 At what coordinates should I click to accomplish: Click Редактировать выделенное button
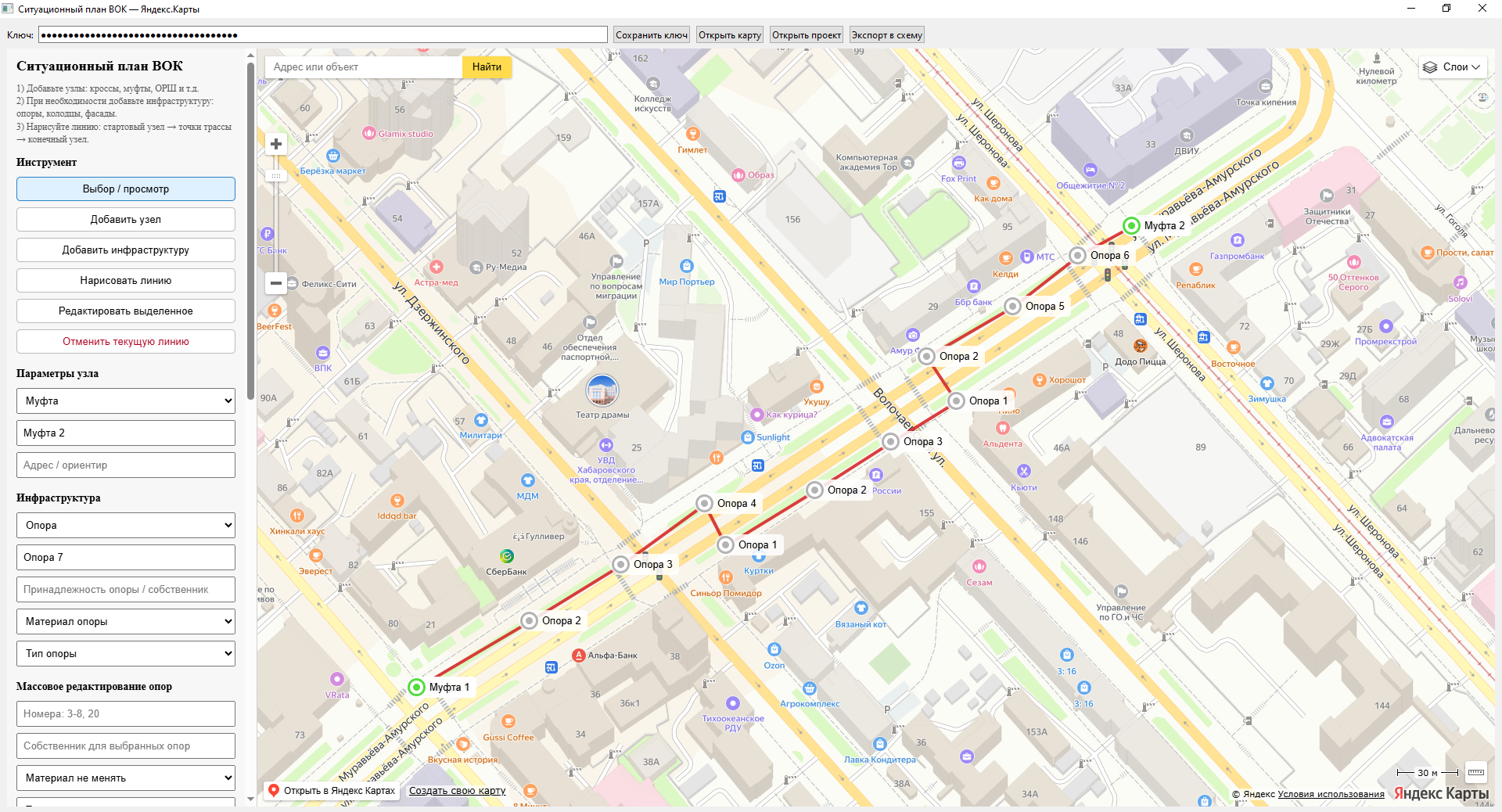125,311
